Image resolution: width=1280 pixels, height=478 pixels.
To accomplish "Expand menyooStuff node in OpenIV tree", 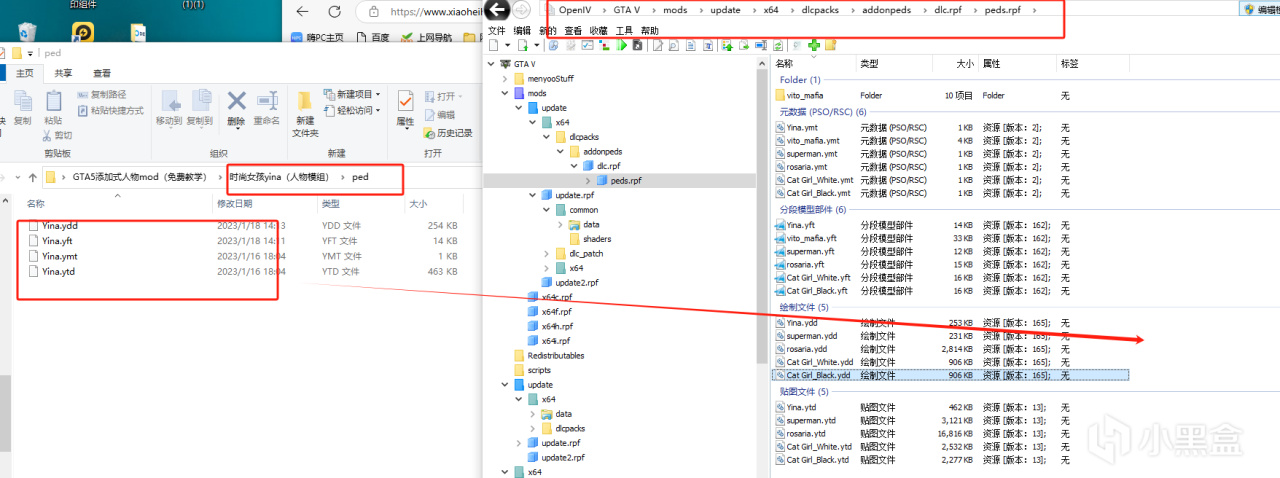I will click(x=503, y=78).
